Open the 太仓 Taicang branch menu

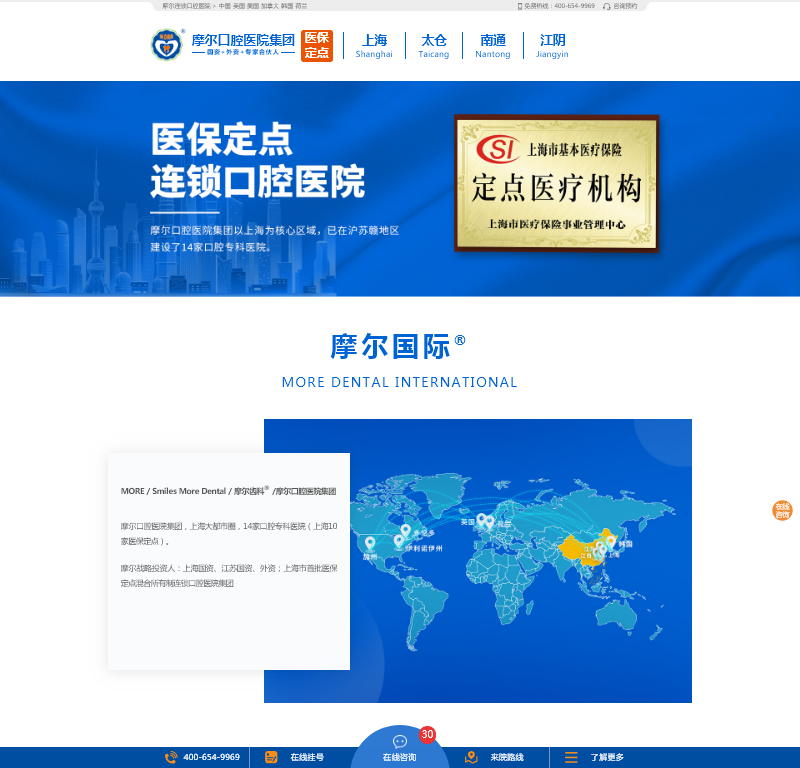point(434,45)
